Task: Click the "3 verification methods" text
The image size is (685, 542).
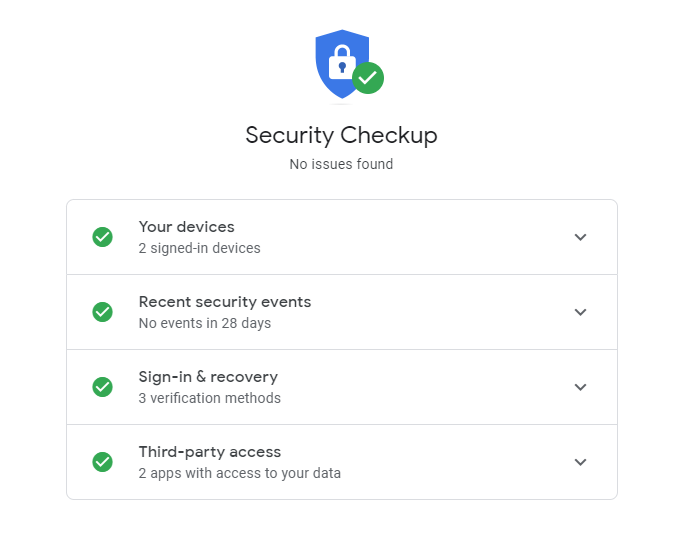Action: pyautogui.click(x=209, y=398)
